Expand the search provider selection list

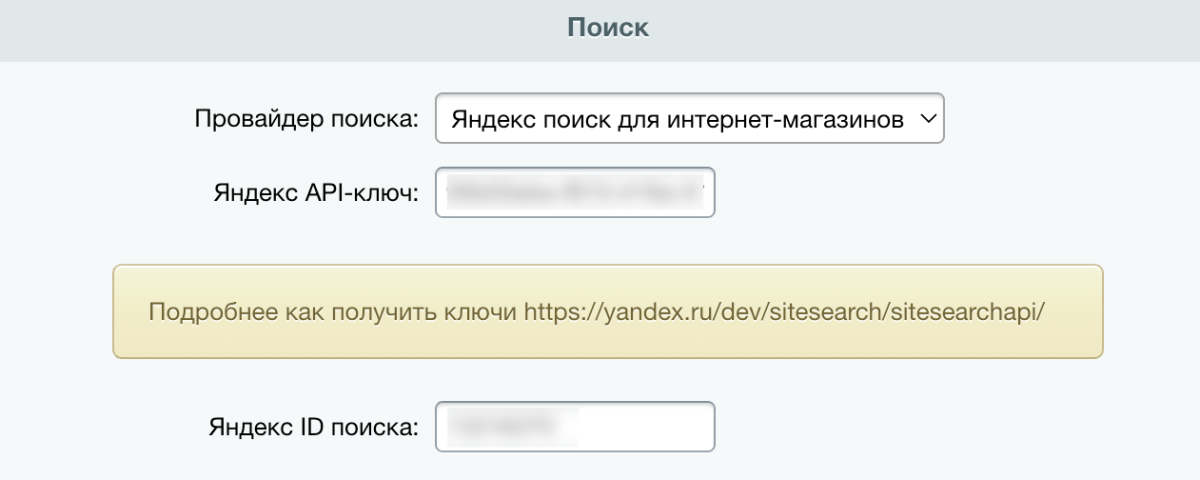[690, 119]
